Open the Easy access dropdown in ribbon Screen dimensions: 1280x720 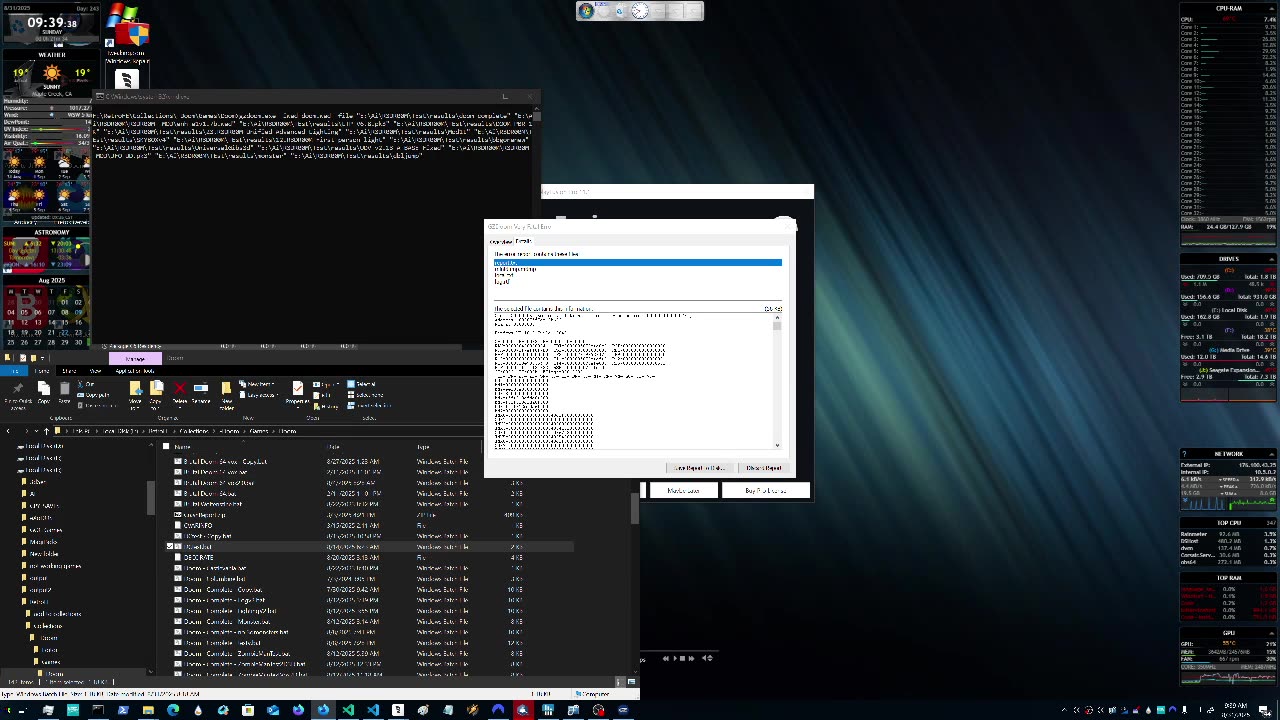pyautogui.click(x=259, y=395)
